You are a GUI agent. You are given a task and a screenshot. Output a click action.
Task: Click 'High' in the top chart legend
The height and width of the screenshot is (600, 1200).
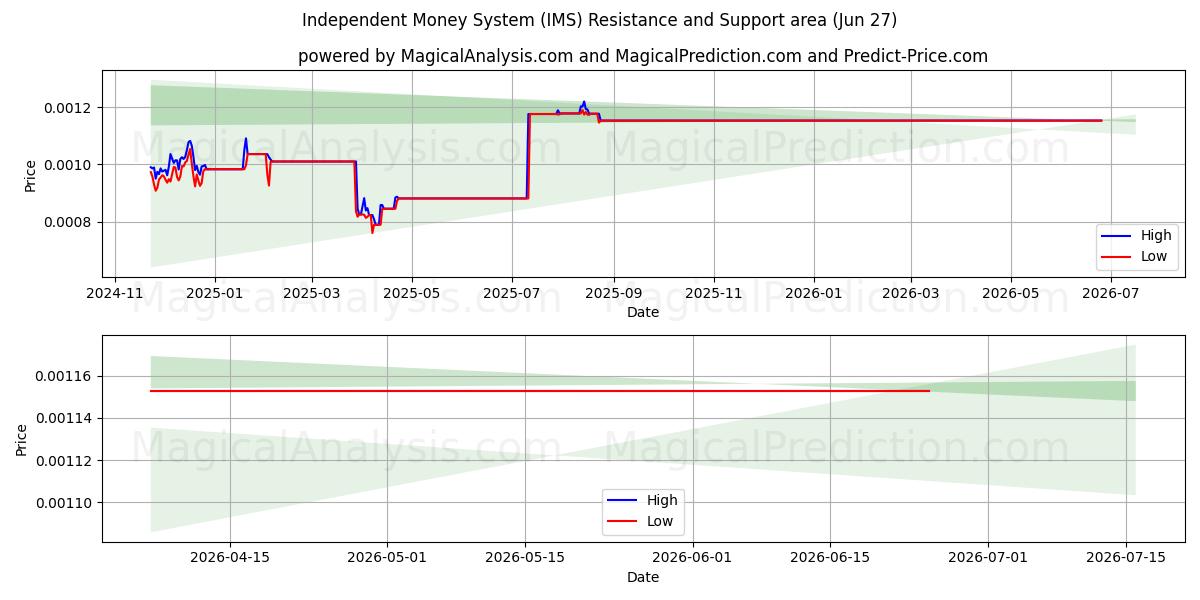[x=1156, y=236]
